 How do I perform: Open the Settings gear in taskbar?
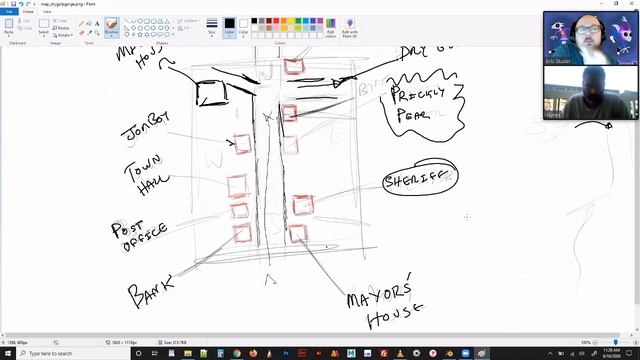point(416,353)
